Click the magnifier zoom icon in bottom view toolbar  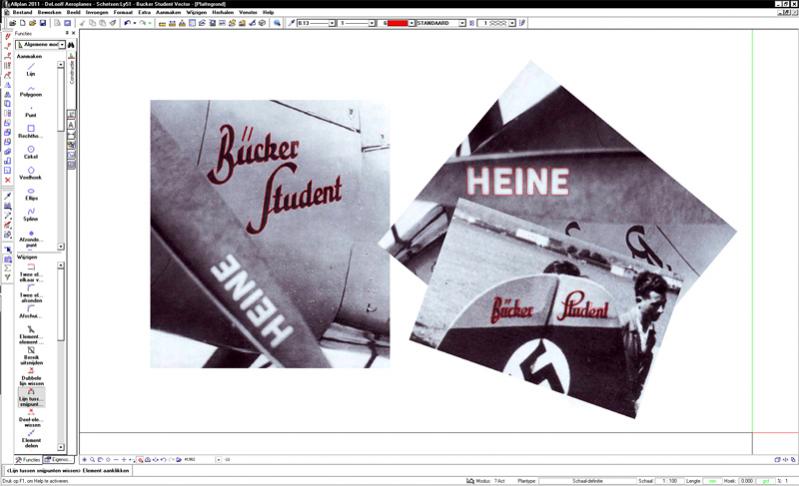click(x=92, y=460)
